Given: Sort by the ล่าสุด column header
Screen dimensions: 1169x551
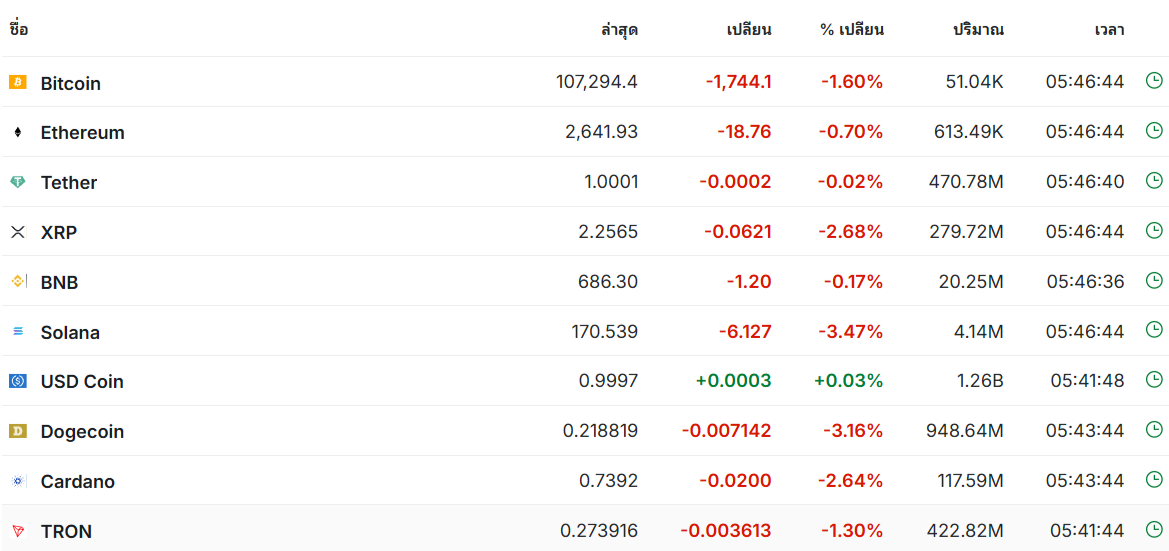Looking at the screenshot, I should [620, 30].
